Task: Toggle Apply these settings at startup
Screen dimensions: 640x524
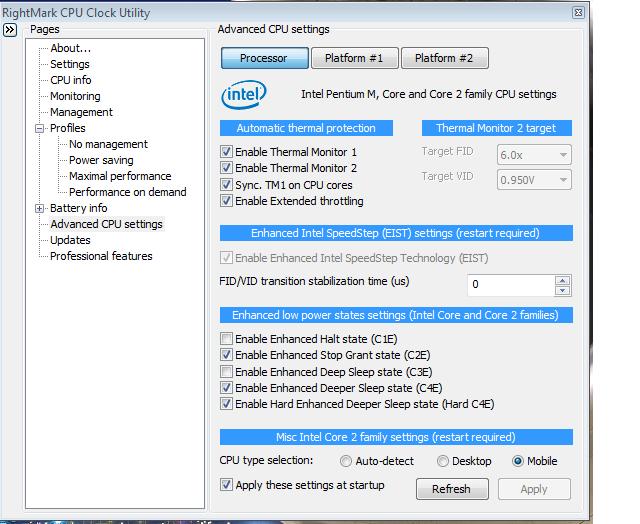Action: click(226, 484)
